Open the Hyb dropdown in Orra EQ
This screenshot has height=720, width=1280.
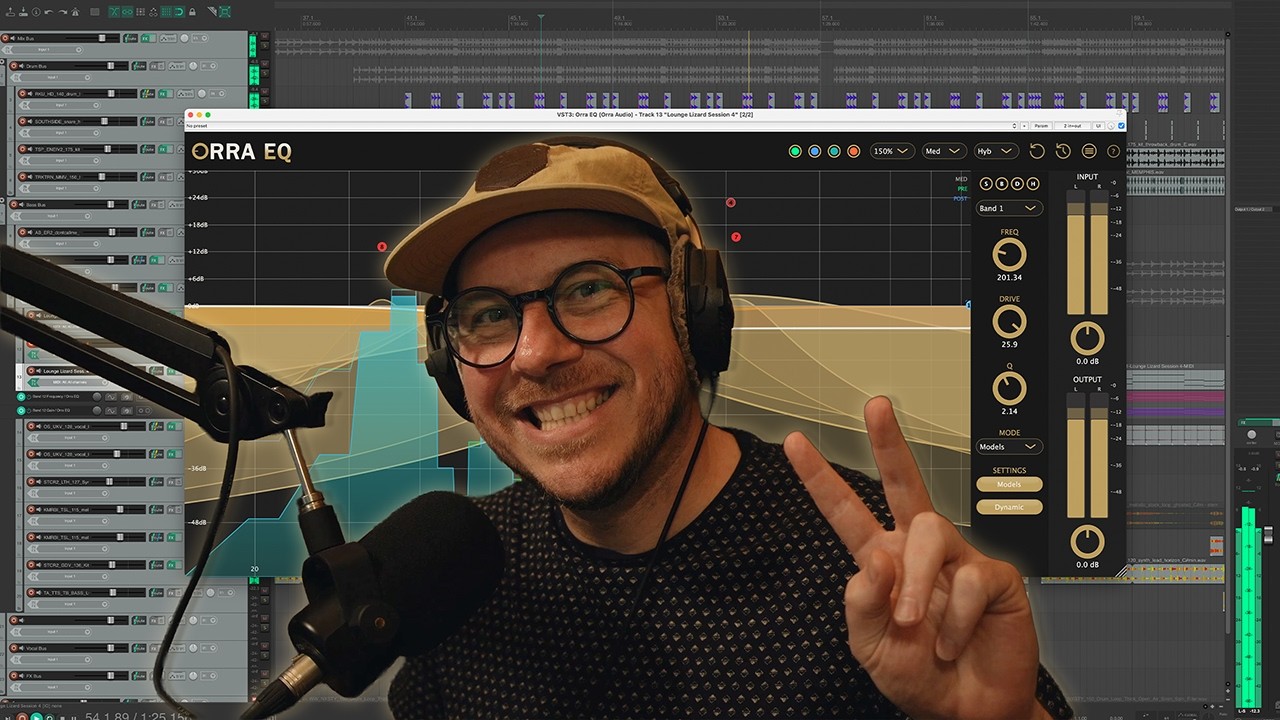tap(995, 151)
